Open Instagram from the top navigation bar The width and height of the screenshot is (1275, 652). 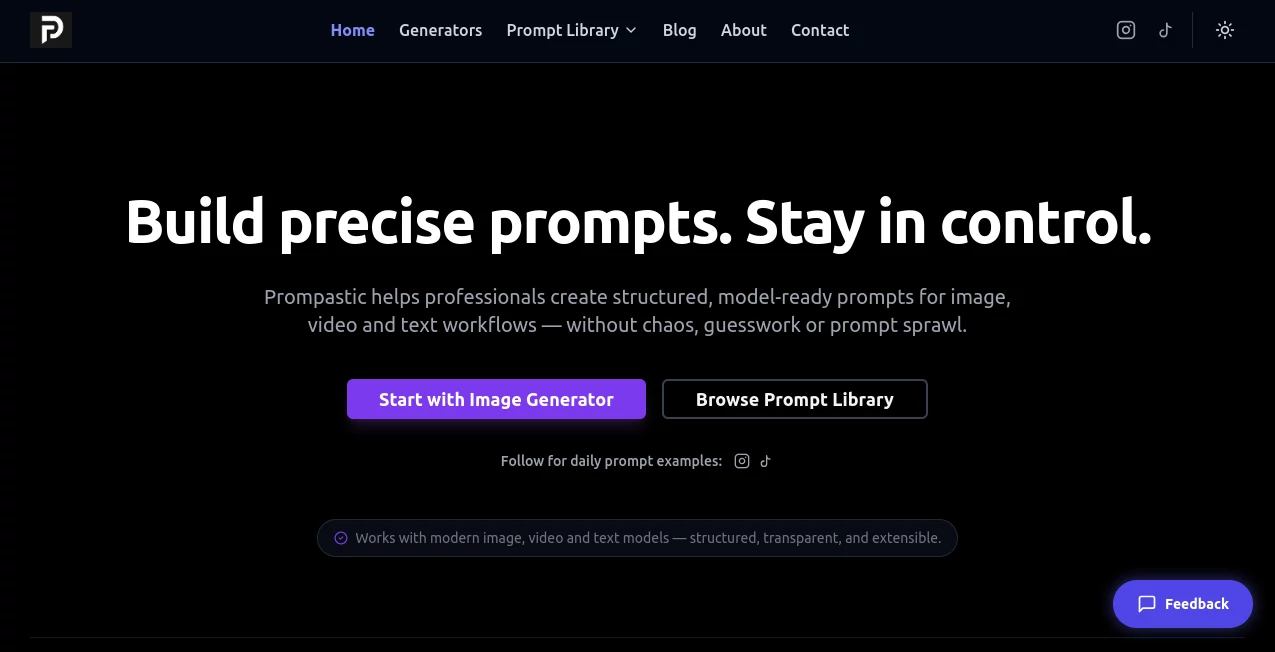point(1125,30)
